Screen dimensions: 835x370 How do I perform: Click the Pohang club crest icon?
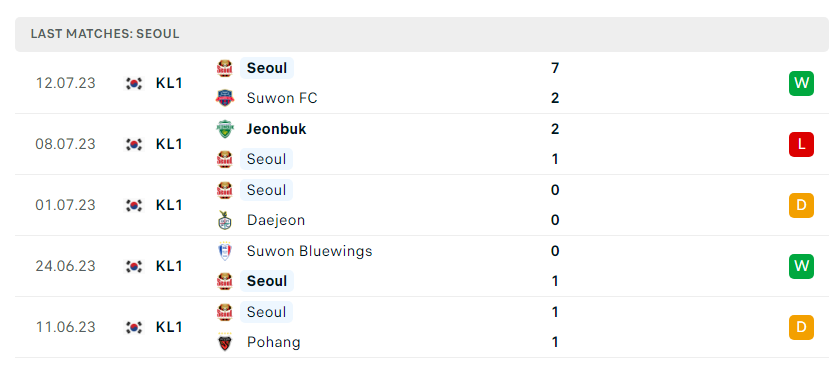(x=225, y=342)
